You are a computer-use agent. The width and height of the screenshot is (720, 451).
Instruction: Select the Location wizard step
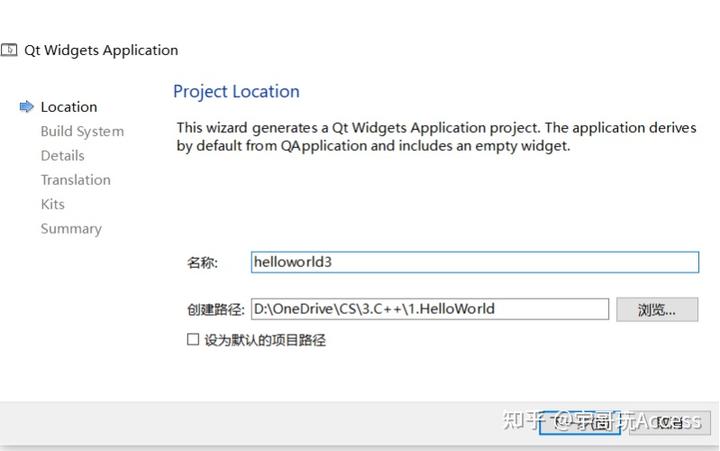click(69, 107)
